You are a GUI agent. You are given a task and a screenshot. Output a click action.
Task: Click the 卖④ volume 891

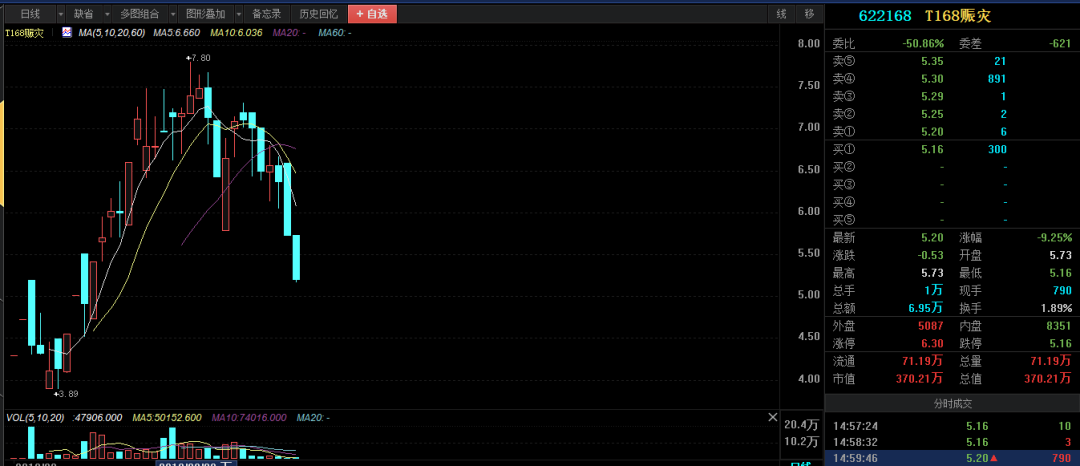click(997, 78)
